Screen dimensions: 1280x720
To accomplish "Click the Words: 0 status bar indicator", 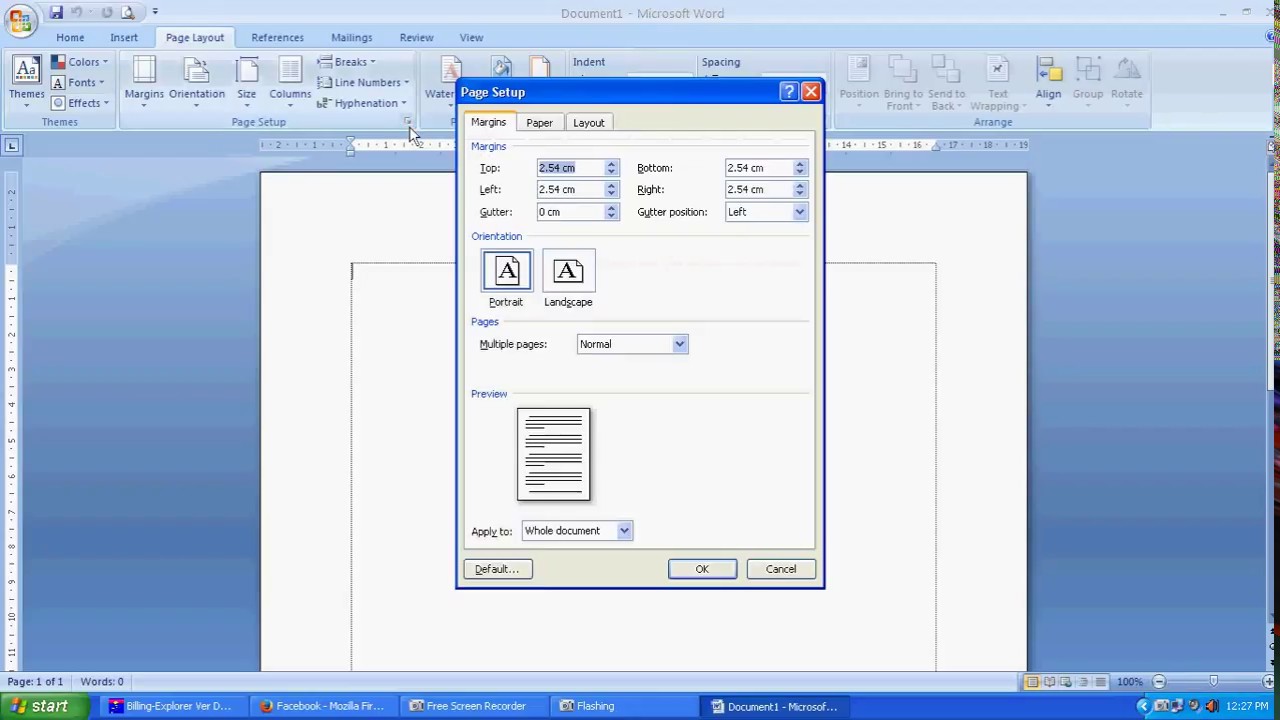I will coord(102,682).
